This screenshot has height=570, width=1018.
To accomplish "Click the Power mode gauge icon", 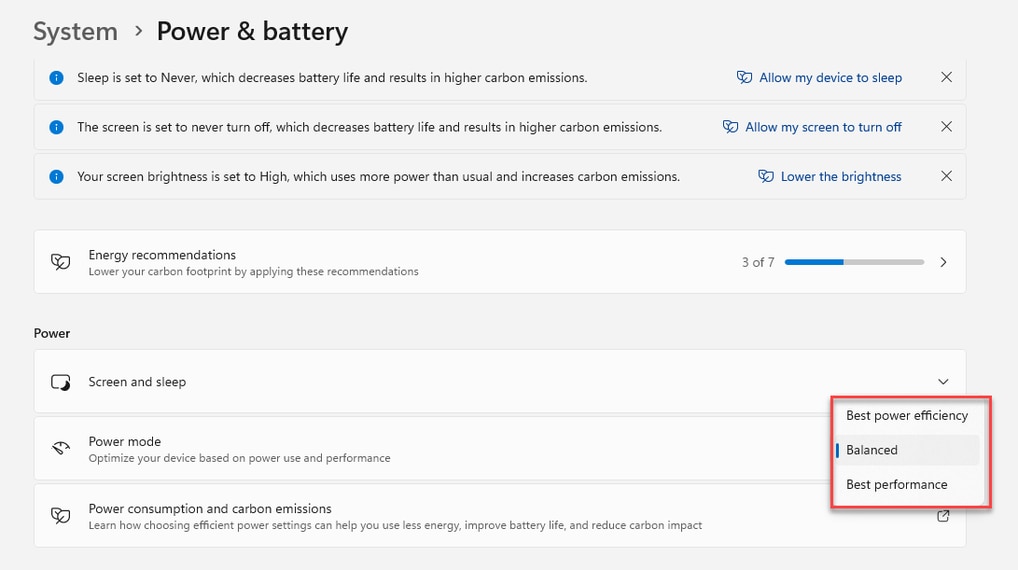I will click(60, 449).
